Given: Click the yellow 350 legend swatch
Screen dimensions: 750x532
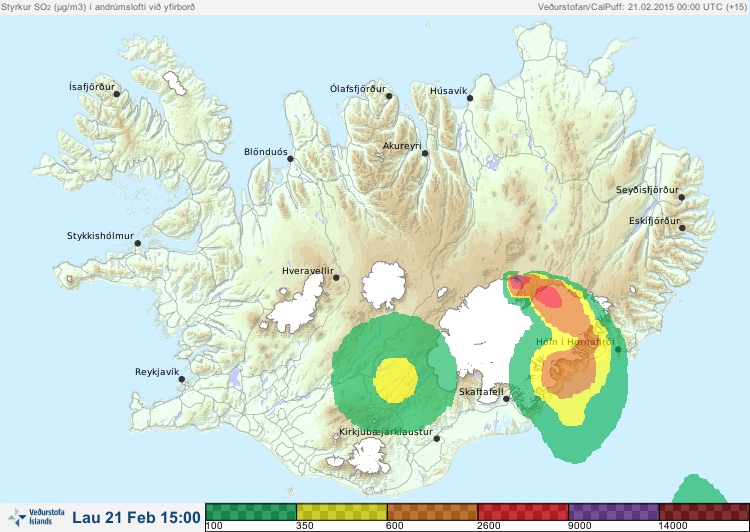Looking at the screenshot, I should click(342, 512).
